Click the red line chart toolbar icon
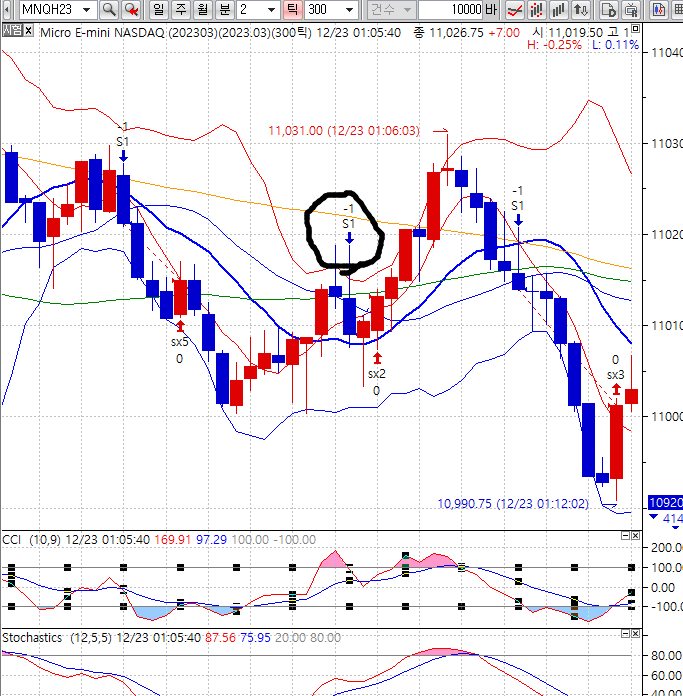The height and width of the screenshot is (696, 683). 517,10
